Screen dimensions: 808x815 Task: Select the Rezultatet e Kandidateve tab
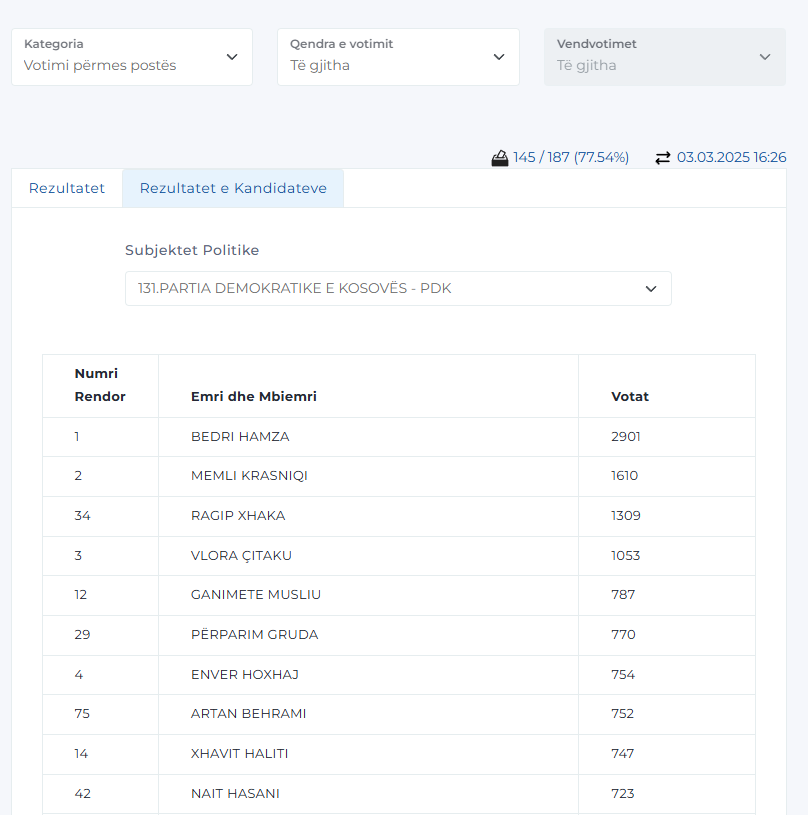click(x=233, y=188)
